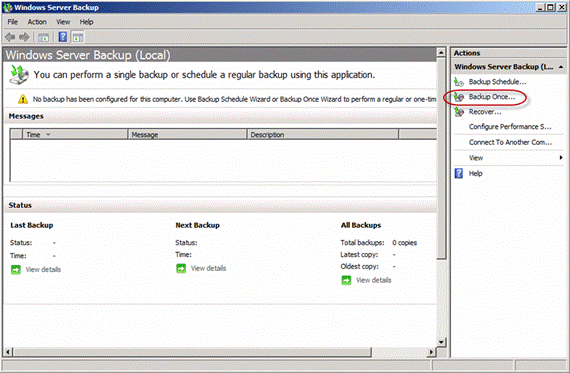The image size is (570, 373).
Task: Click the Show/Hide Console Tree toolbar icon
Action: [44, 37]
